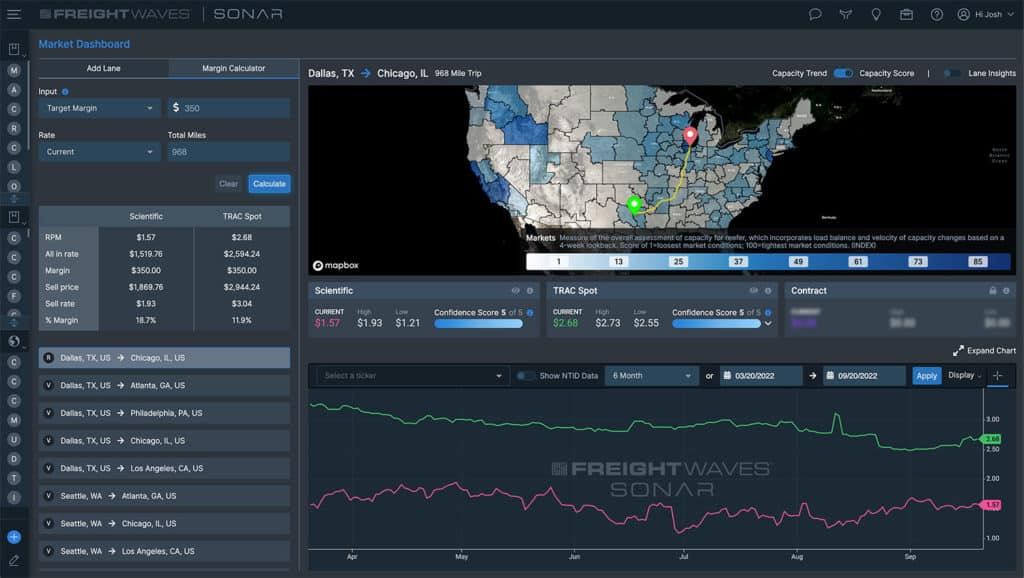Expand the Rate dropdown showing Current

[97, 151]
